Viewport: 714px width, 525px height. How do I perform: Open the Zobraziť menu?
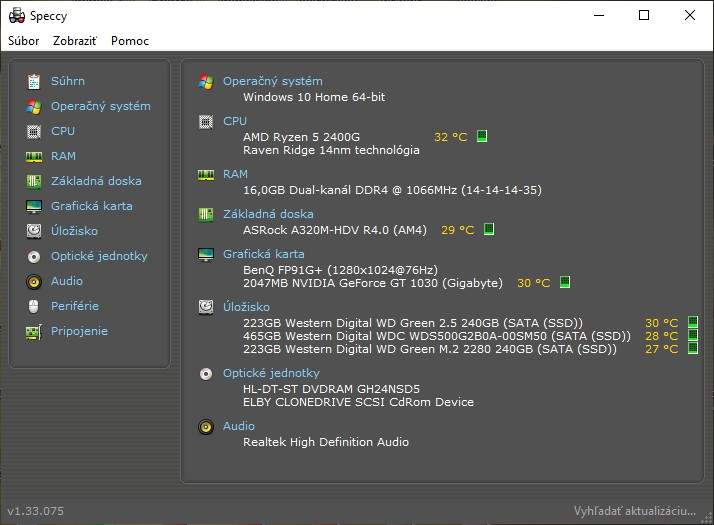pos(75,41)
